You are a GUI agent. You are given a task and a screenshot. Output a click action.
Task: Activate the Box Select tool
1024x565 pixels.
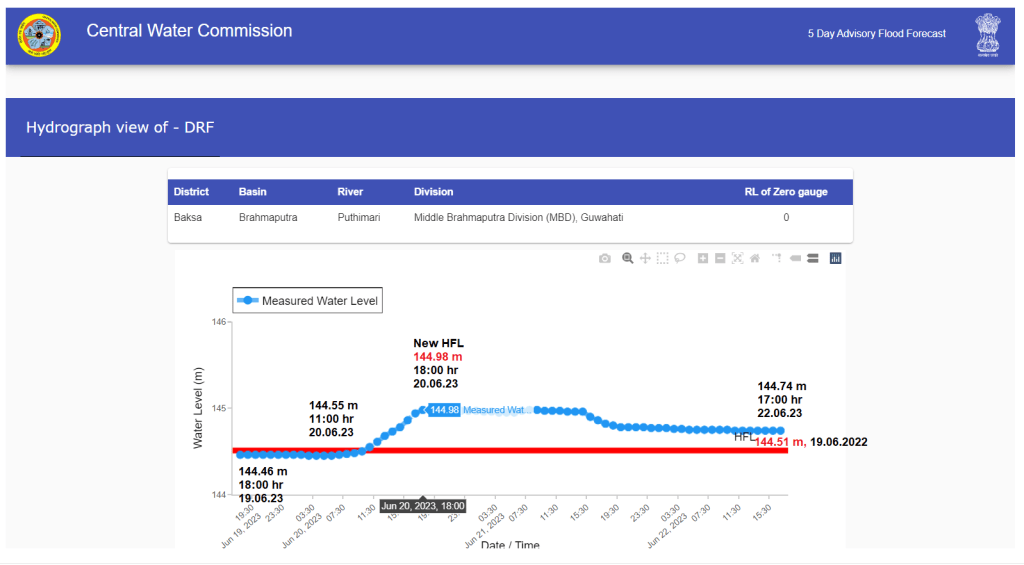(662, 258)
